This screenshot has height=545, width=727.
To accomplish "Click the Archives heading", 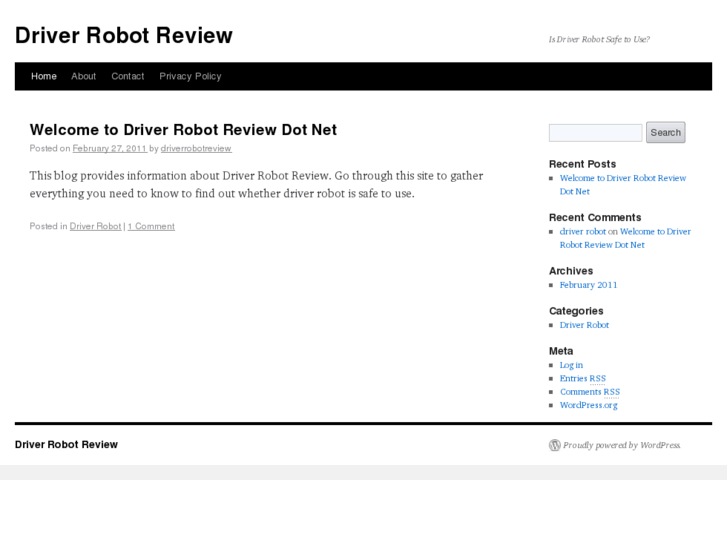I will pos(571,271).
